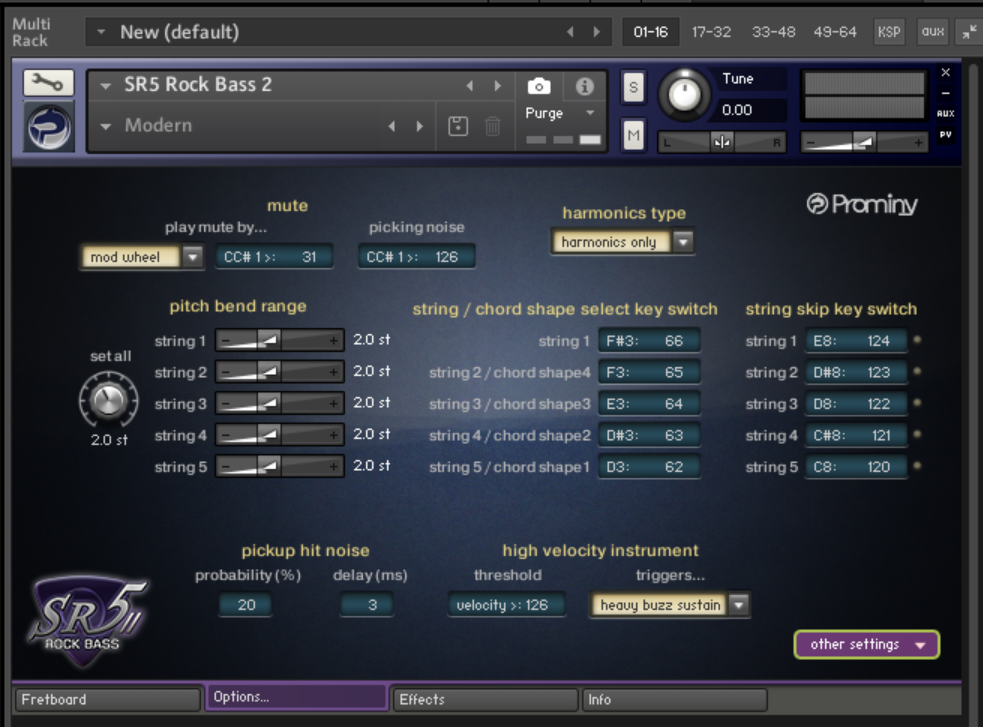The image size is (983, 727).
Task: Click the set all pitch bend knob
Action: pos(108,400)
